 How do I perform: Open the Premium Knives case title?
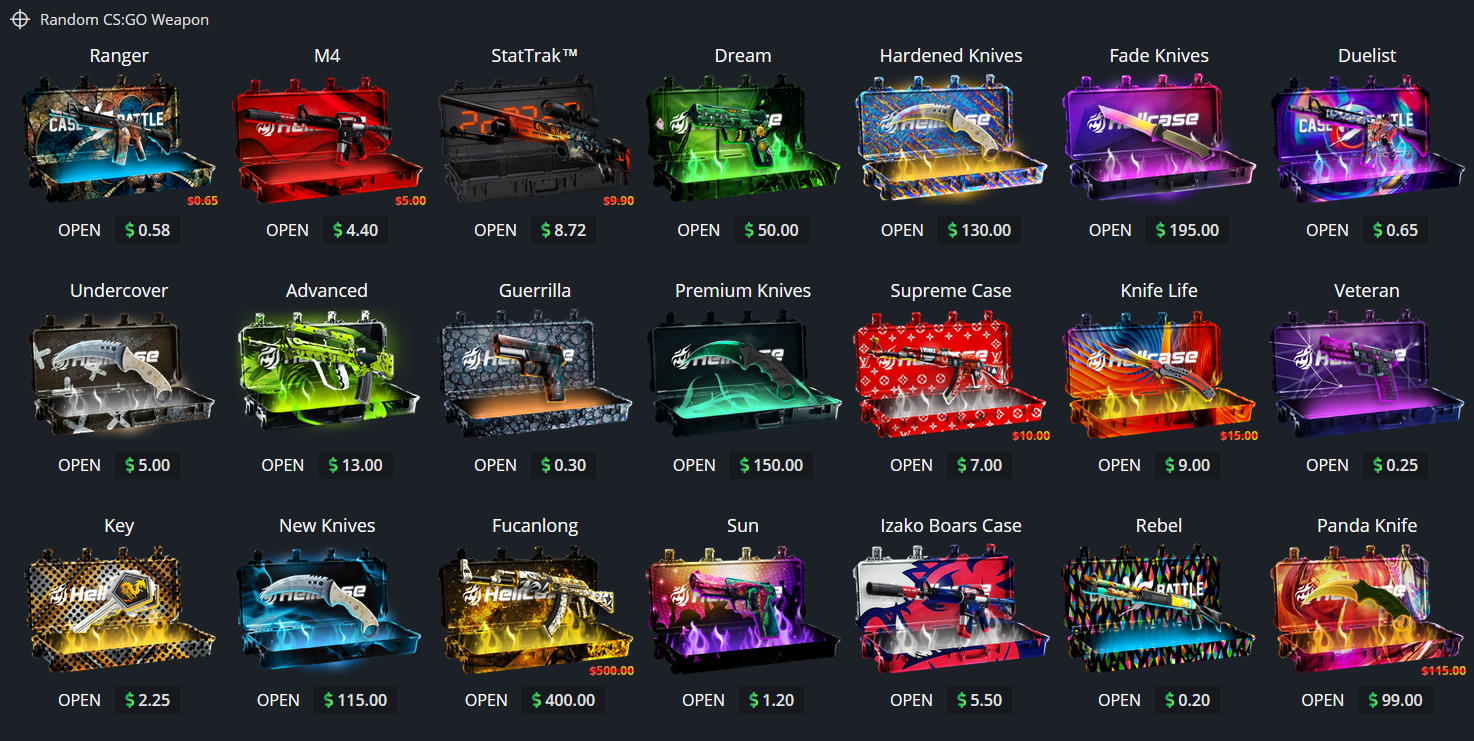point(743,291)
